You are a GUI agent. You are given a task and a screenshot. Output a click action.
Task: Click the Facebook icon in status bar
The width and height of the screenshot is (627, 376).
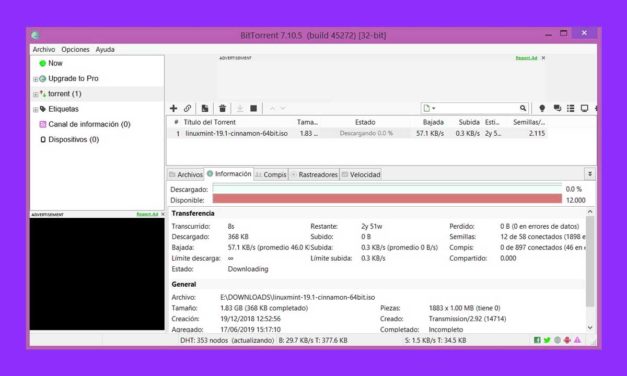click(537, 340)
